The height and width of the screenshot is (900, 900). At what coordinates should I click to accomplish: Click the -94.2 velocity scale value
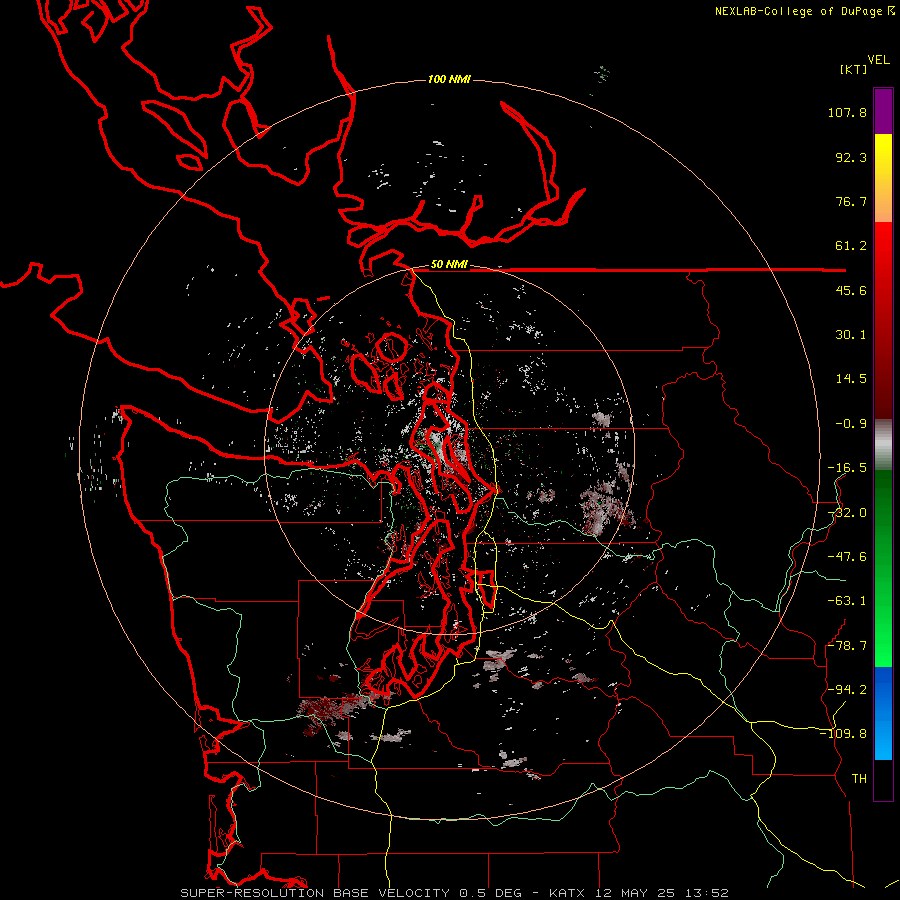[847, 690]
